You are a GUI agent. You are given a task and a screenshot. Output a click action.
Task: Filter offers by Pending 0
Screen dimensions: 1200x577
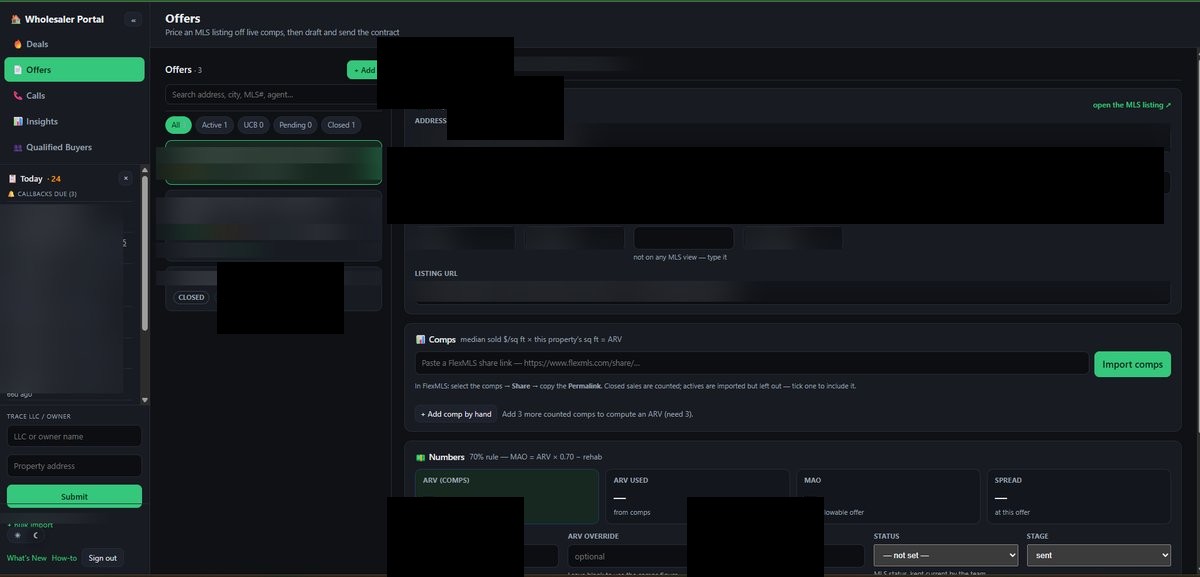296,125
